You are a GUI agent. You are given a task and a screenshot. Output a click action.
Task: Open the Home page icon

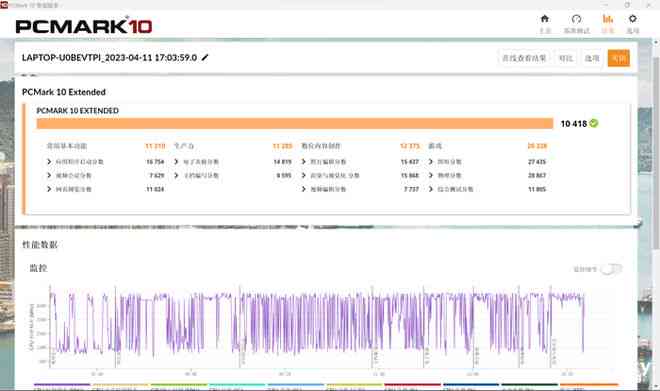click(545, 19)
